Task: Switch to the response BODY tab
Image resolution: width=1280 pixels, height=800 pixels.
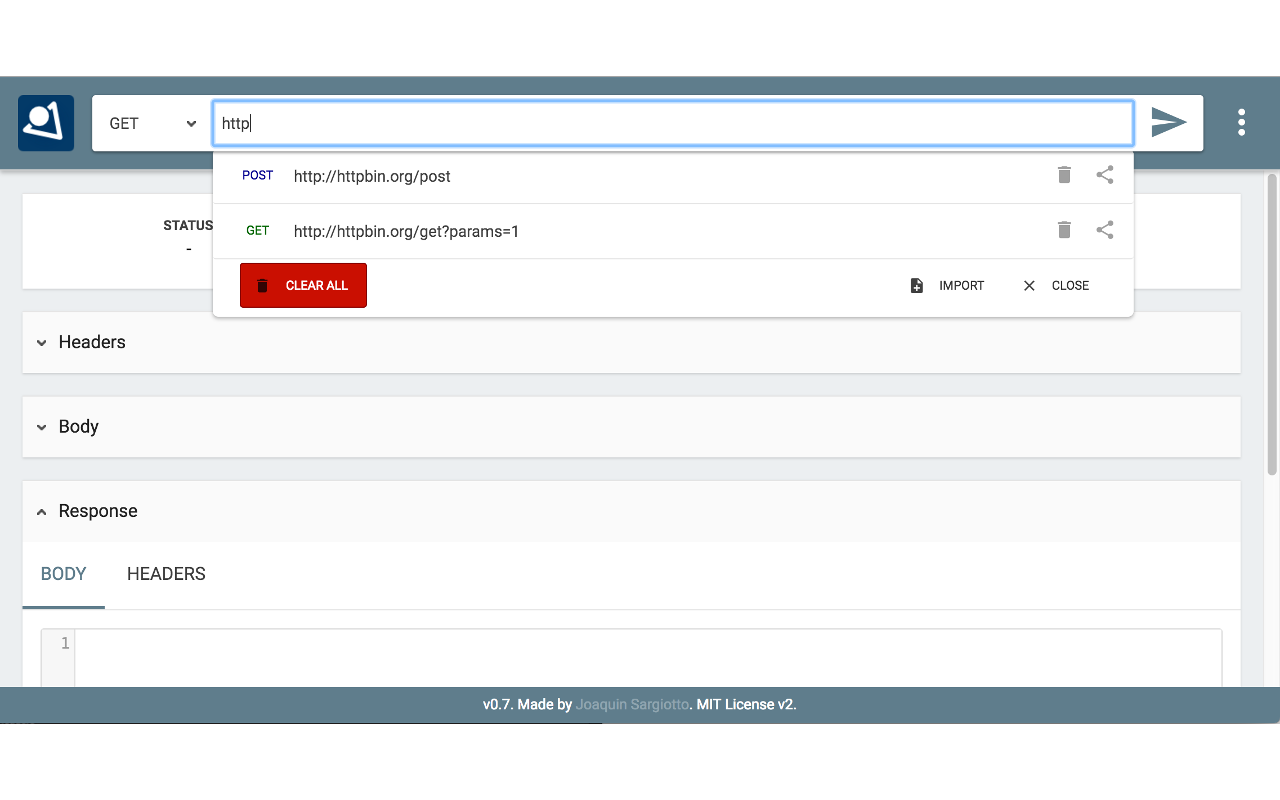Action: (64, 575)
